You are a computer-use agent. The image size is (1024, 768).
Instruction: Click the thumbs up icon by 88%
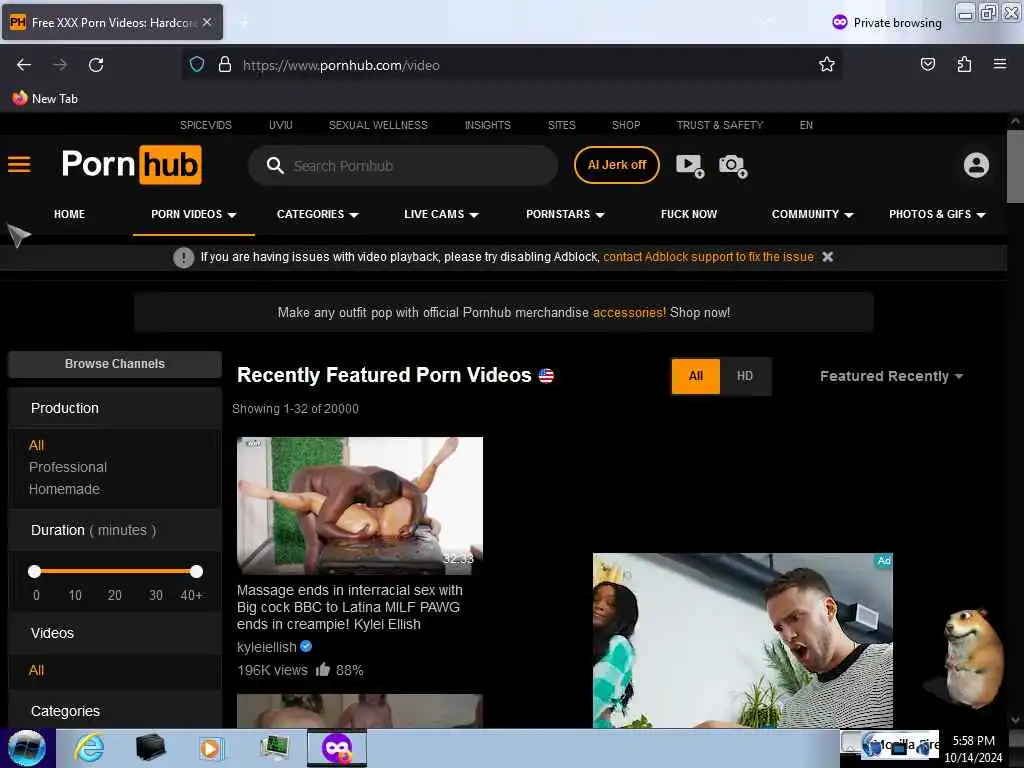coord(323,669)
